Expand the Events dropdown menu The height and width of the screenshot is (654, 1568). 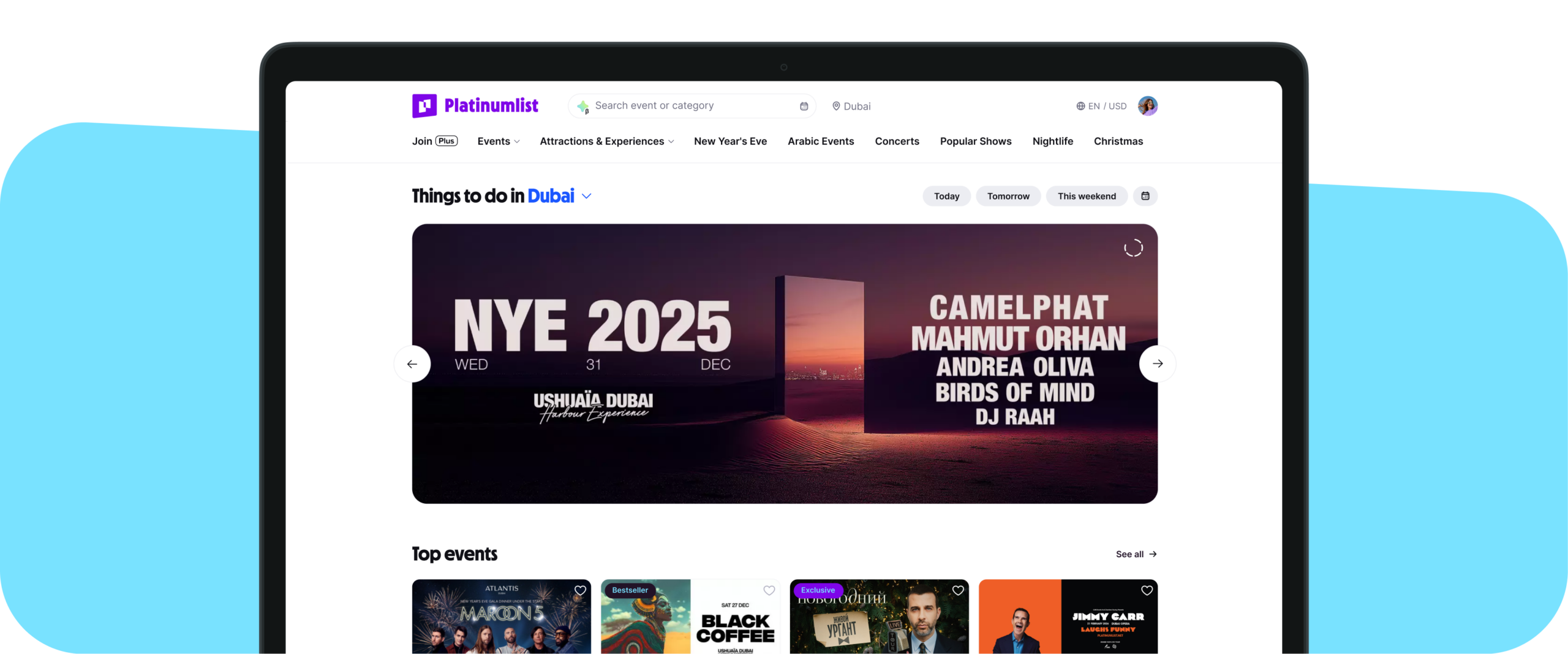tap(499, 142)
